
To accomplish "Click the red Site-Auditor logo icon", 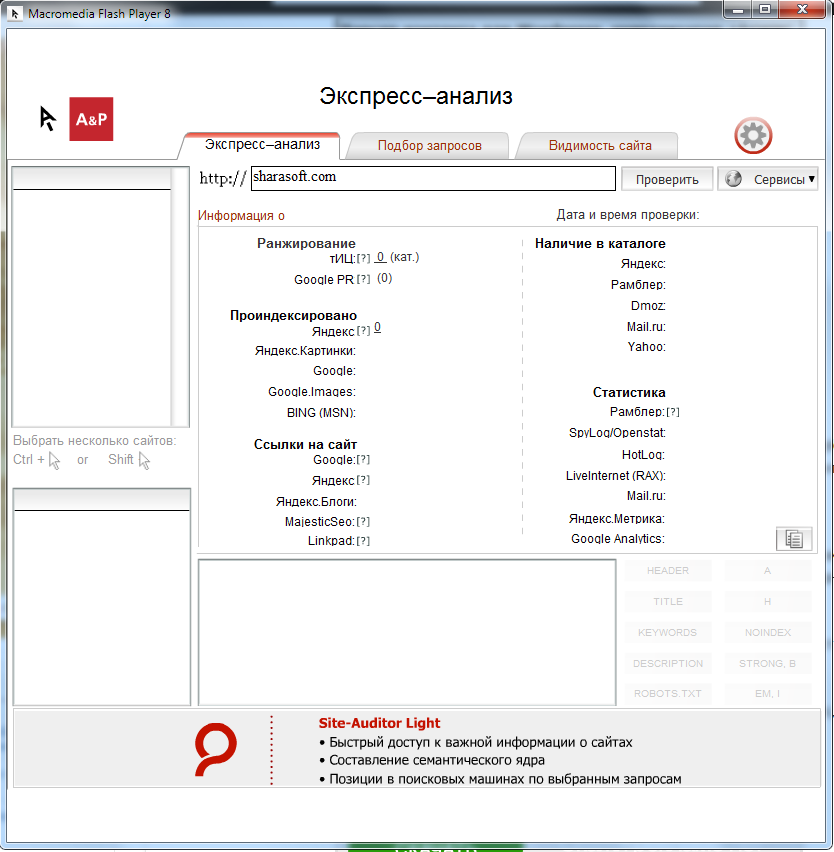I will coord(216,749).
